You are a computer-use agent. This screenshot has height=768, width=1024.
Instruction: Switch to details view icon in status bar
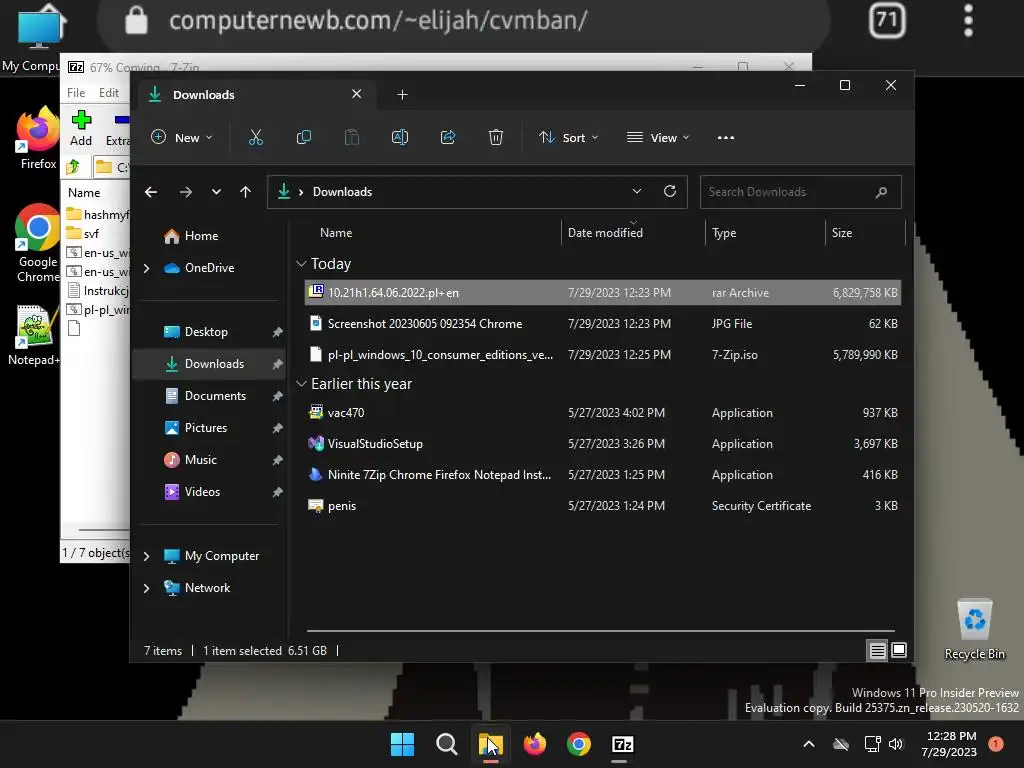(x=877, y=650)
